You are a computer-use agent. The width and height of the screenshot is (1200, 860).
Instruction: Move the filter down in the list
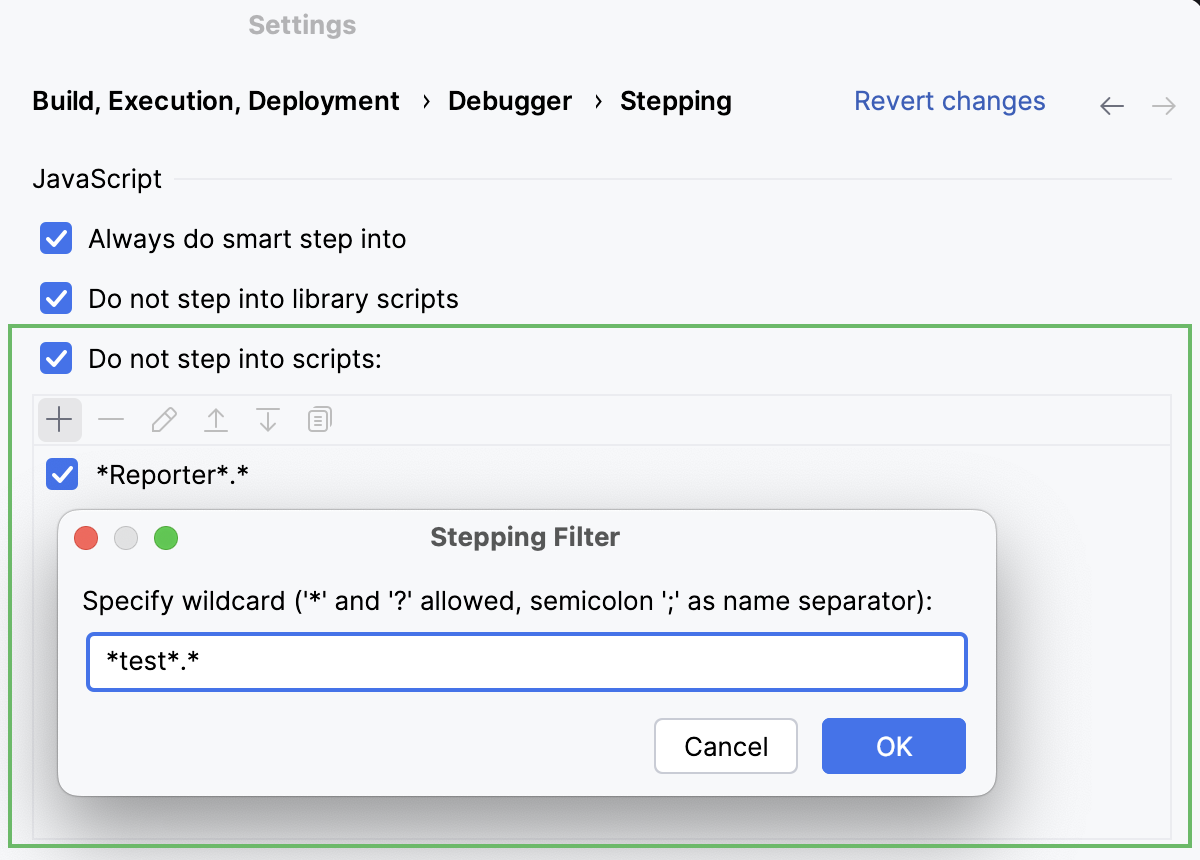tap(267, 419)
